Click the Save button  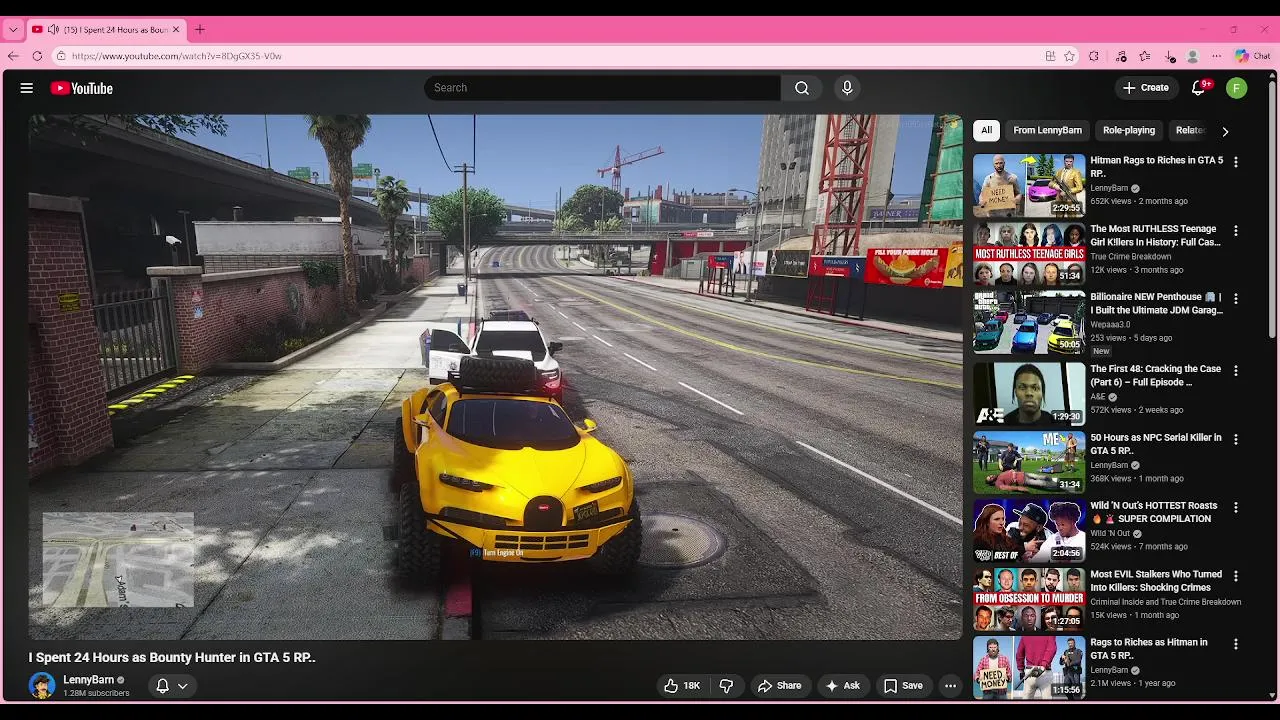tap(903, 686)
